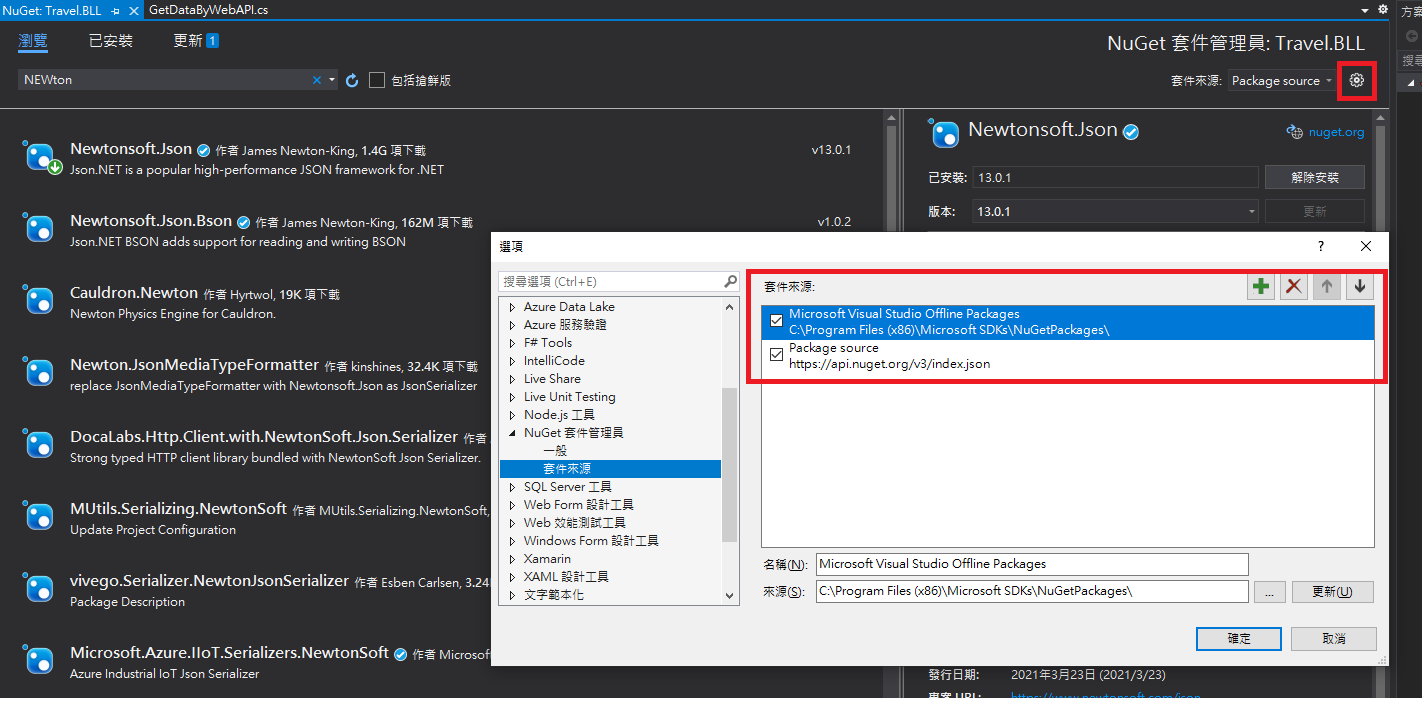Click the options tree scrollbar down arrow
The image size is (1422, 702).
[x=730, y=596]
